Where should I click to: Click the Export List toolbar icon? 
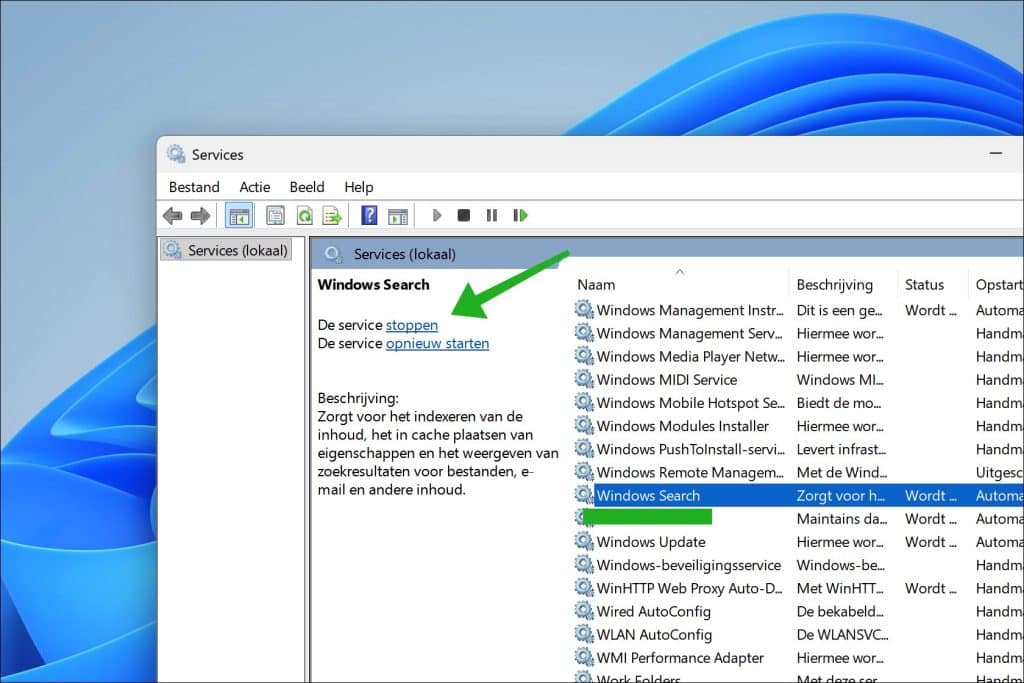pos(331,215)
